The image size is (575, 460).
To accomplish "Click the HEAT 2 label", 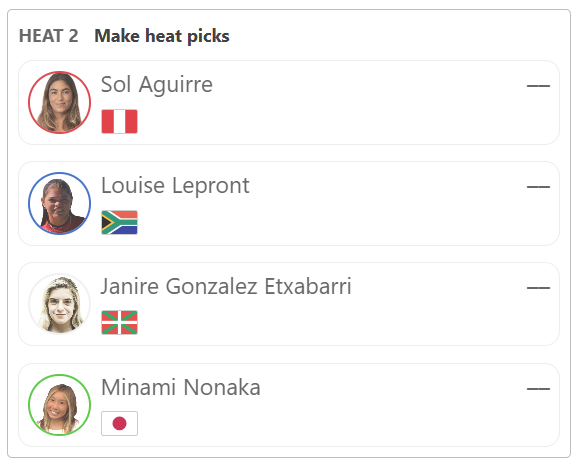I will coord(49,36).
